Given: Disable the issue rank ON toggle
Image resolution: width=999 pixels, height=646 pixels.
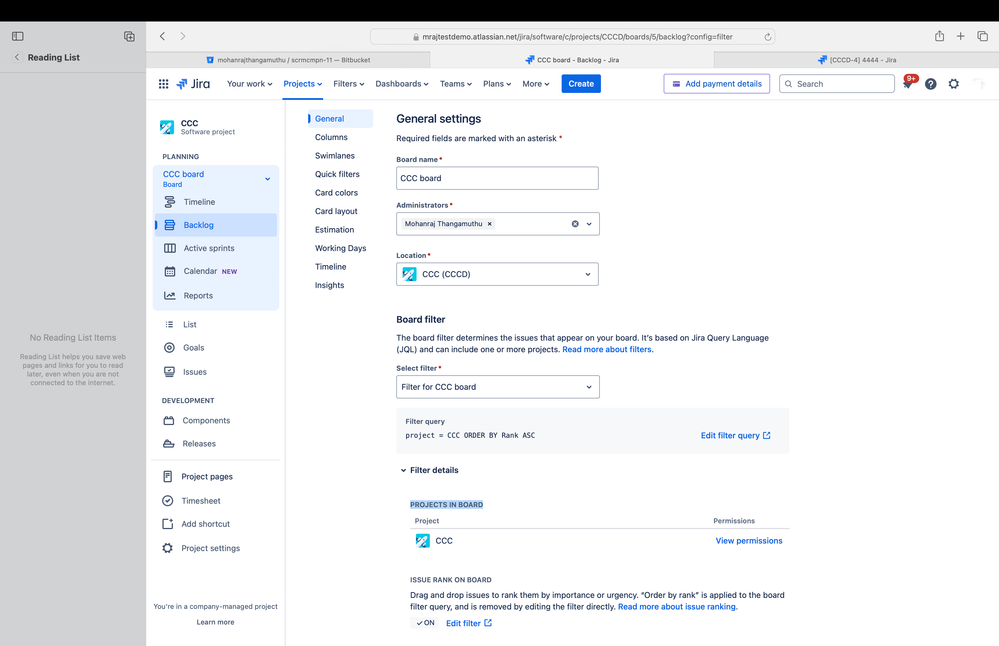Looking at the screenshot, I should pos(423,622).
